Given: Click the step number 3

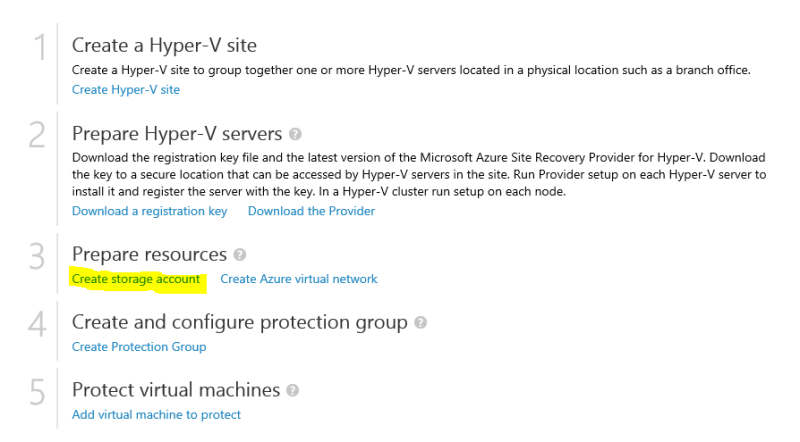Looking at the screenshot, I should pos(37,258).
